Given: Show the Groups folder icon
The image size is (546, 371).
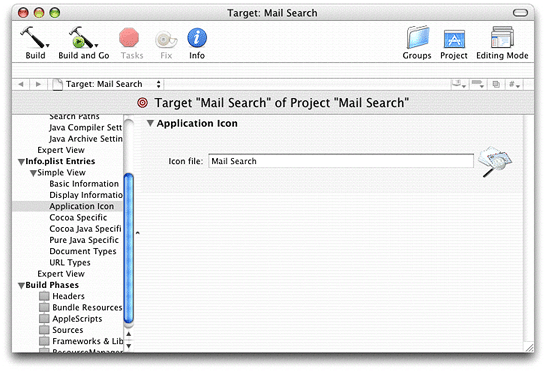Looking at the screenshot, I should click(x=418, y=37).
